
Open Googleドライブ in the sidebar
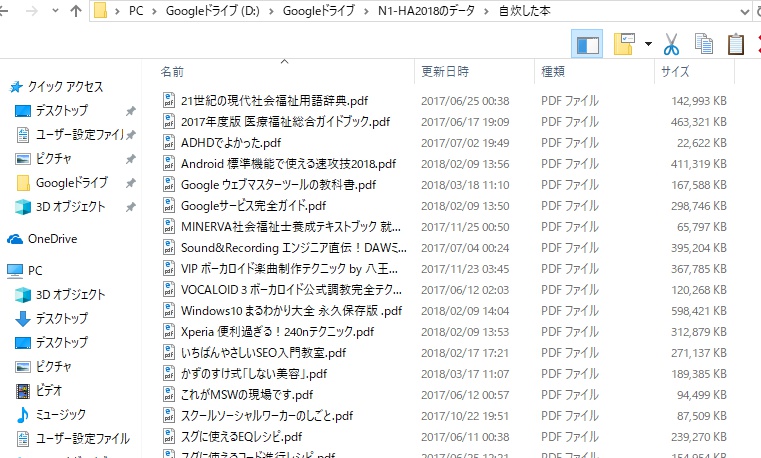[72, 183]
